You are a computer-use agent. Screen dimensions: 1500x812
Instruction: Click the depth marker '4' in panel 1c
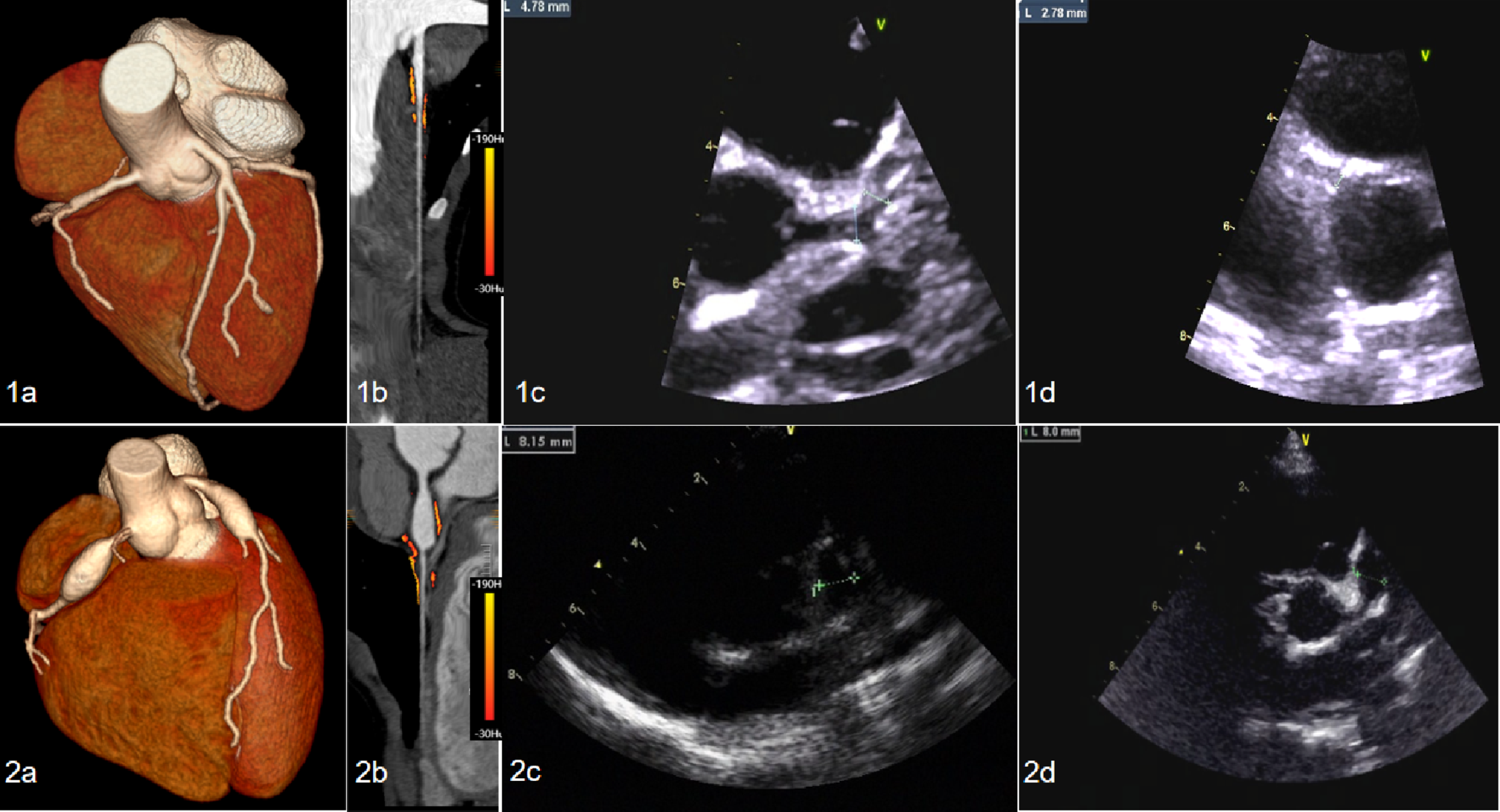pyautogui.click(x=710, y=147)
